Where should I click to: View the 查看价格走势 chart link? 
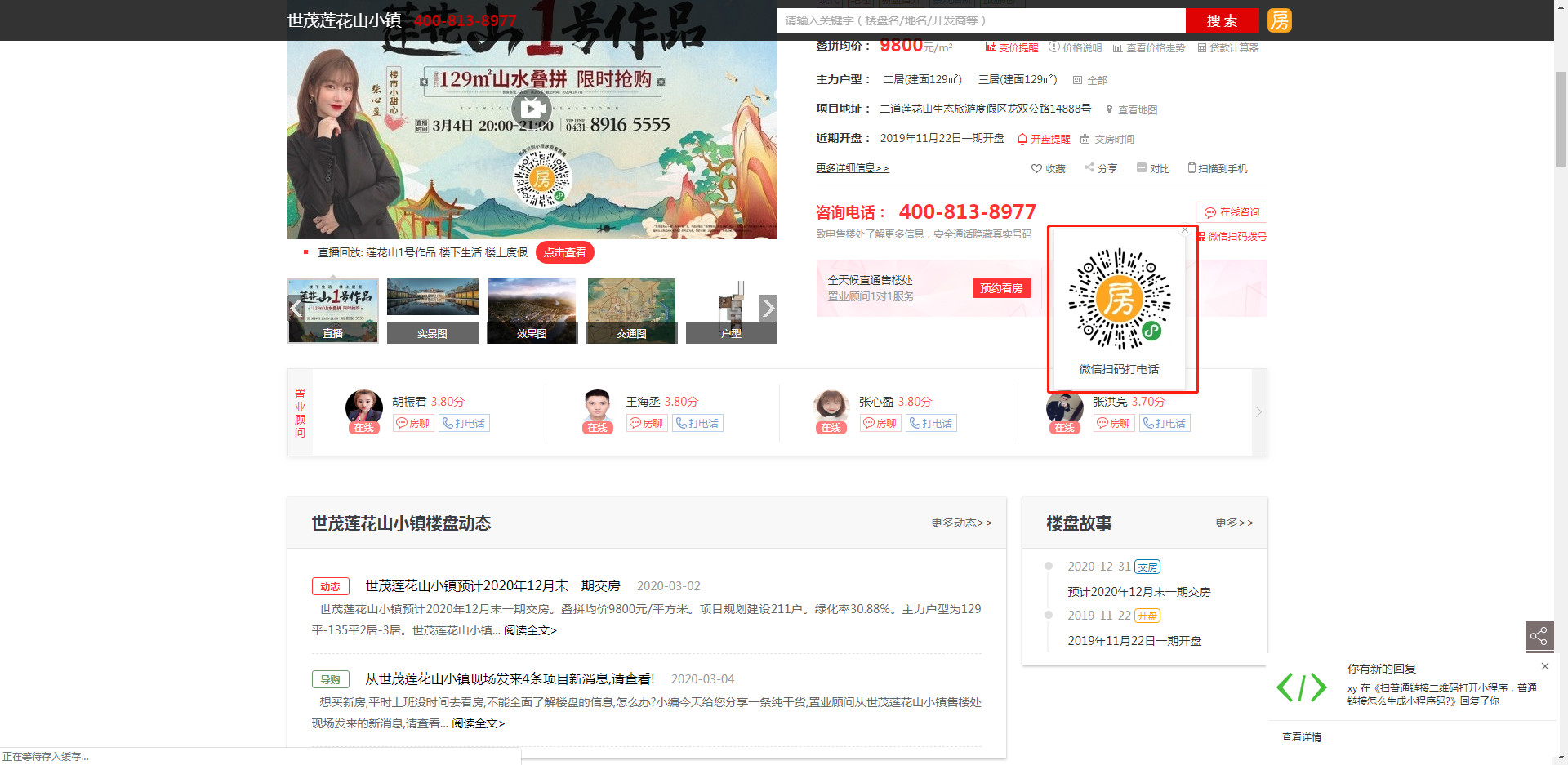click(x=1149, y=47)
